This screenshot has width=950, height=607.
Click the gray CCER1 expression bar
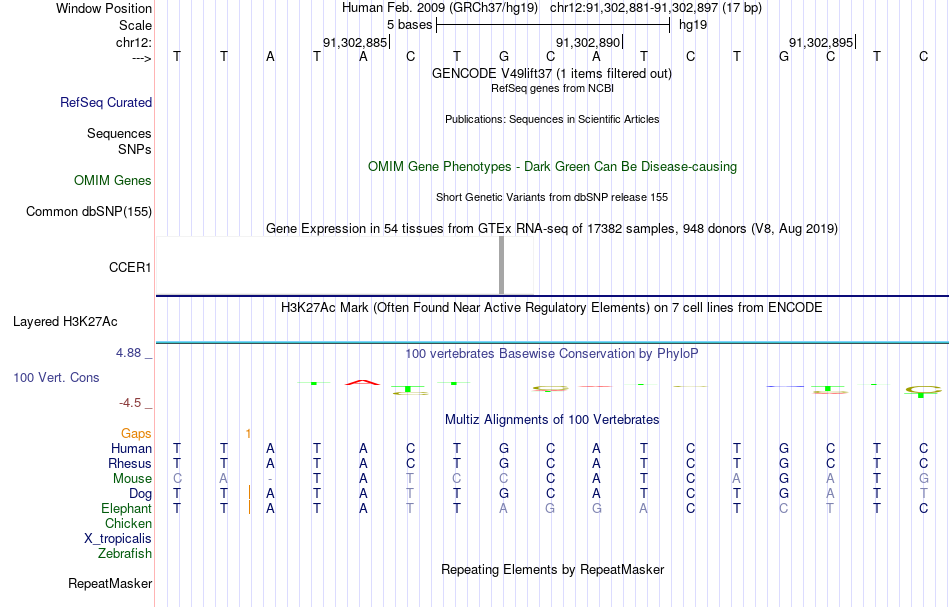coord(501,265)
